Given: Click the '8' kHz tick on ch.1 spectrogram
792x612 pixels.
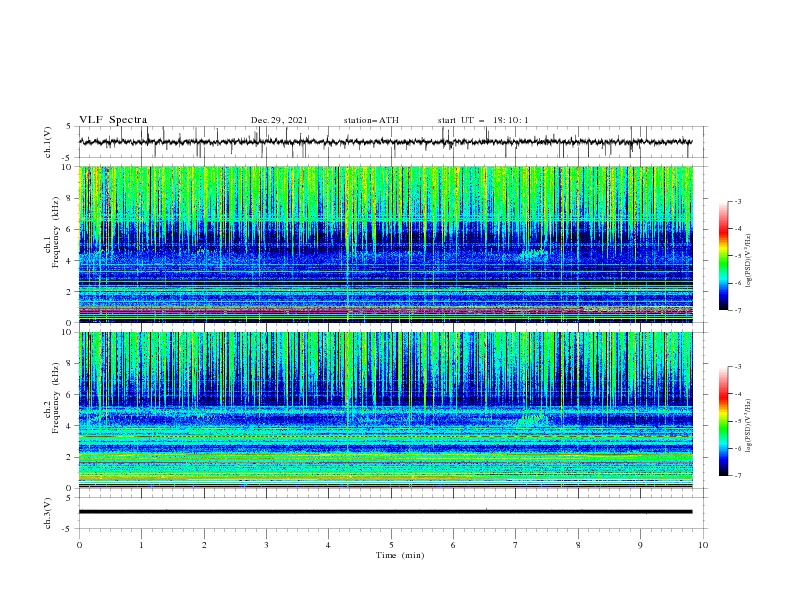Looking at the screenshot, I should click(x=70, y=198).
